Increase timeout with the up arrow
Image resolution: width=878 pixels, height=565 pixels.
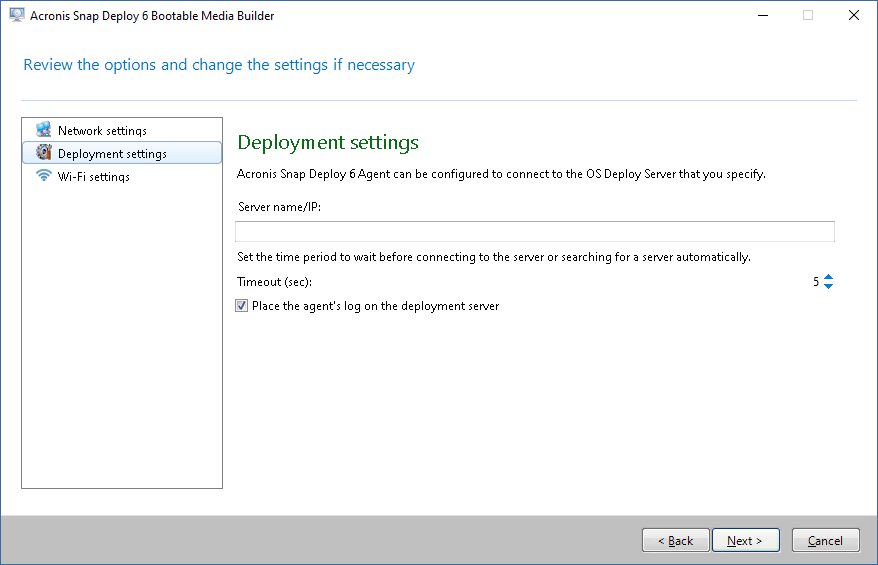coord(828,278)
